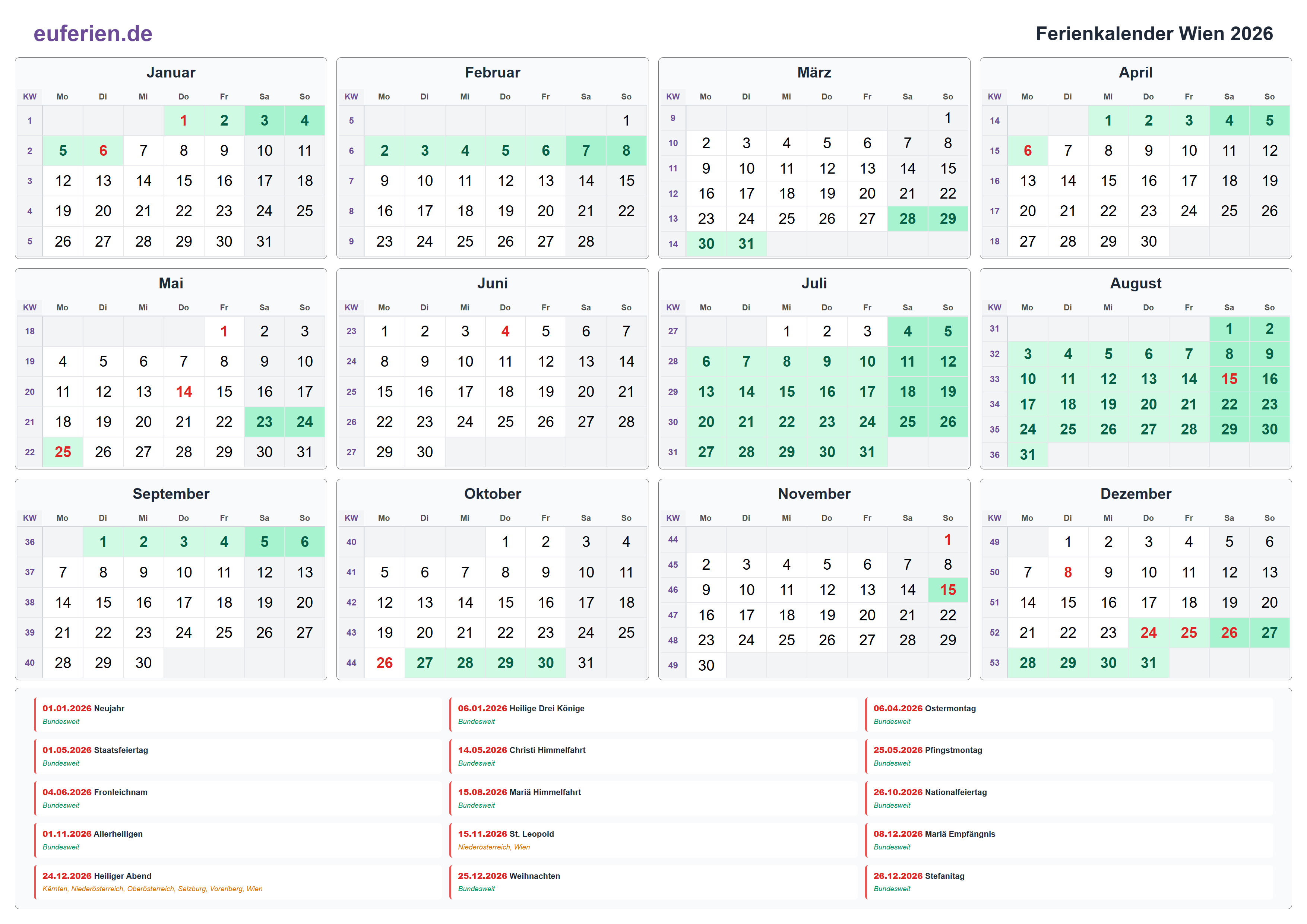Screen dimensions: 1307x924
Task: Open 24.12.2026 Heiliger Abend entry
Action: (x=238, y=882)
